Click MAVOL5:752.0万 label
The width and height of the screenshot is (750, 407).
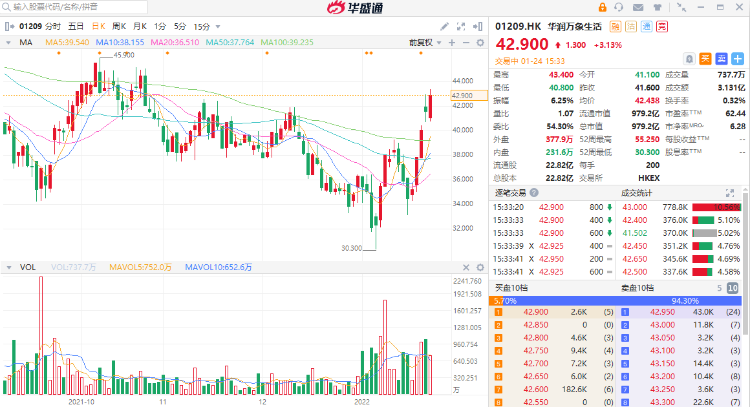[x=140, y=267]
